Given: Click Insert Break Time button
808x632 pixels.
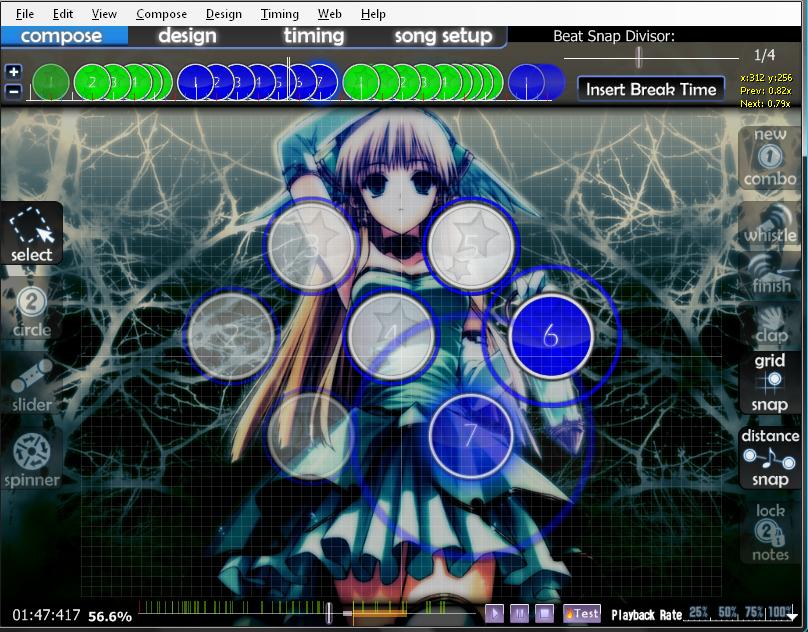Looking at the screenshot, I should [x=651, y=89].
